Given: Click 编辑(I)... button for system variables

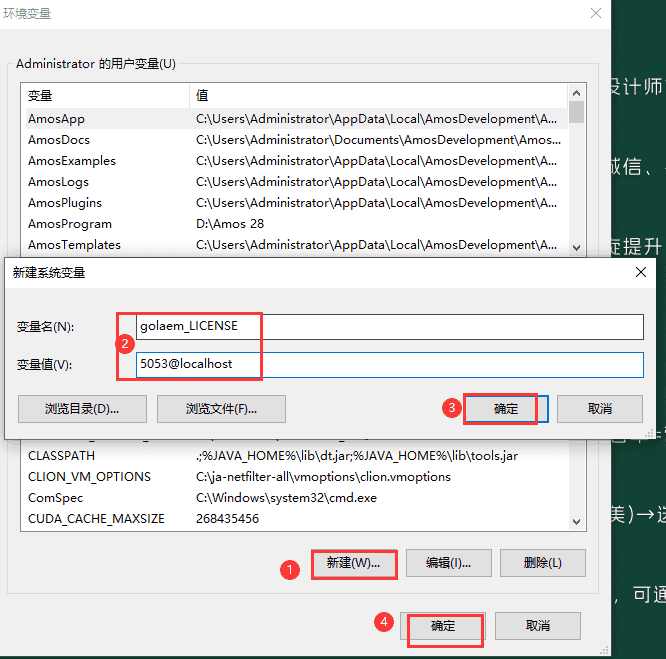Looking at the screenshot, I should pyautogui.click(x=449, y=563).
